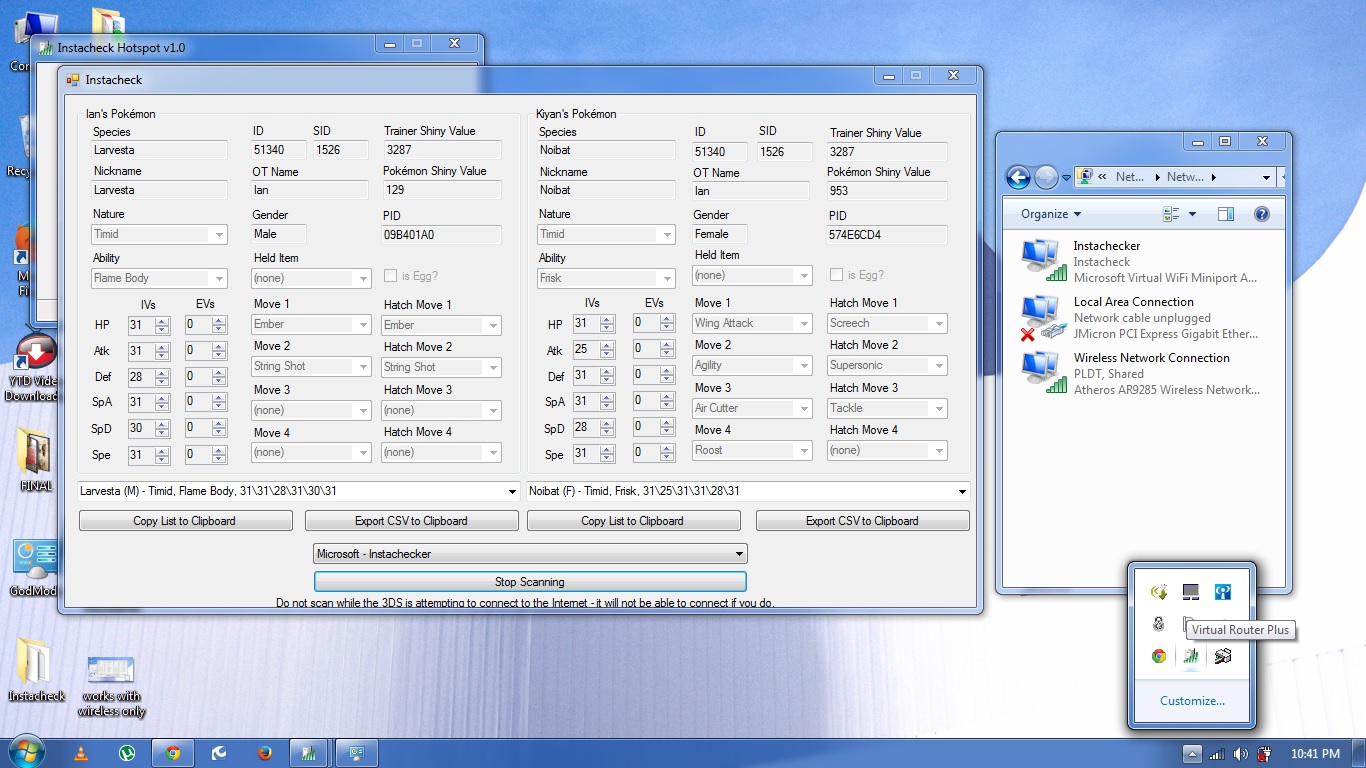Click the PID field showing 09B401A0
Image resolution: width=1366 pixels, height=768 pixels.
441,235
